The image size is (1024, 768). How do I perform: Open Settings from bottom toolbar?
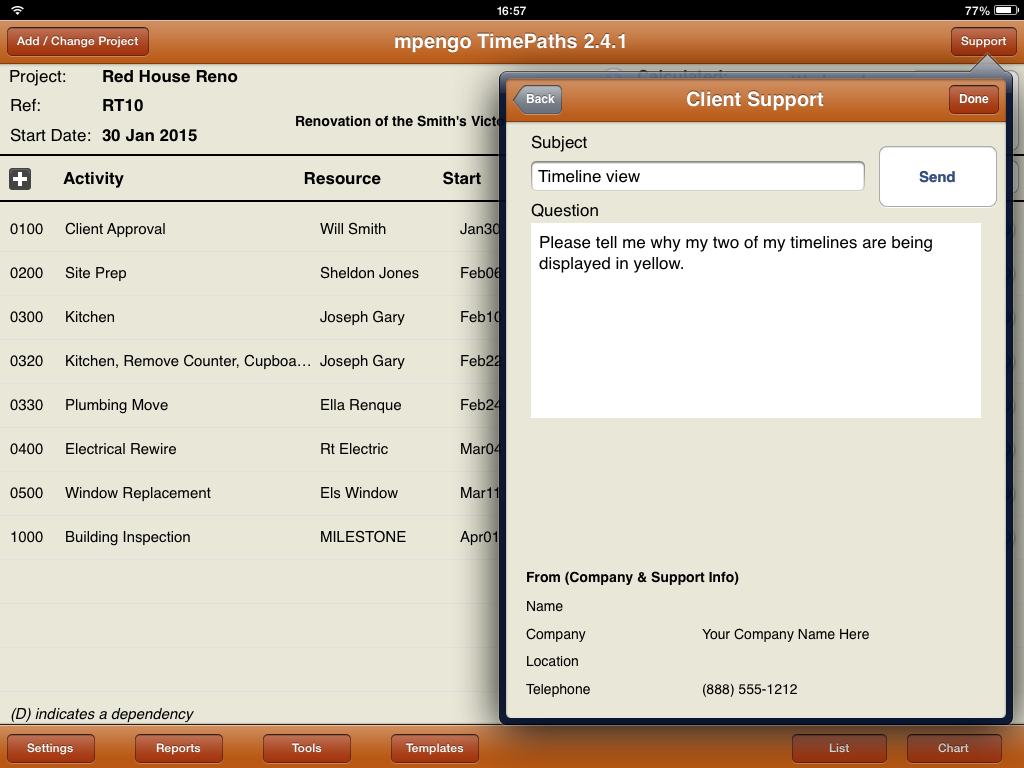(x=50, y=748)
